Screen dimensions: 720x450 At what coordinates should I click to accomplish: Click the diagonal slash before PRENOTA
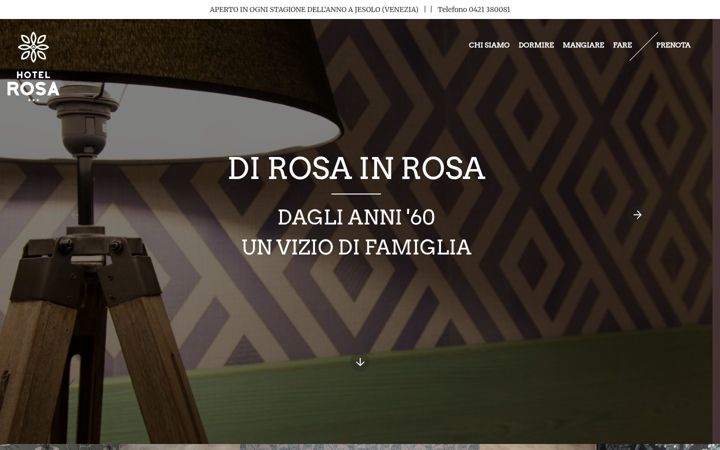coord(643,46)
